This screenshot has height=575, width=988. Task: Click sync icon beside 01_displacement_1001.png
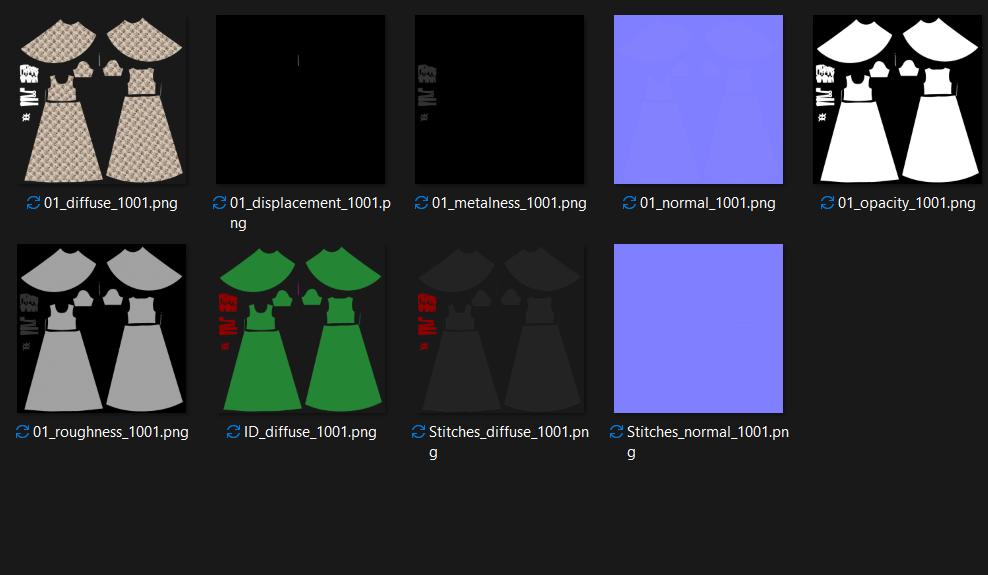click(x=219, y=203)
